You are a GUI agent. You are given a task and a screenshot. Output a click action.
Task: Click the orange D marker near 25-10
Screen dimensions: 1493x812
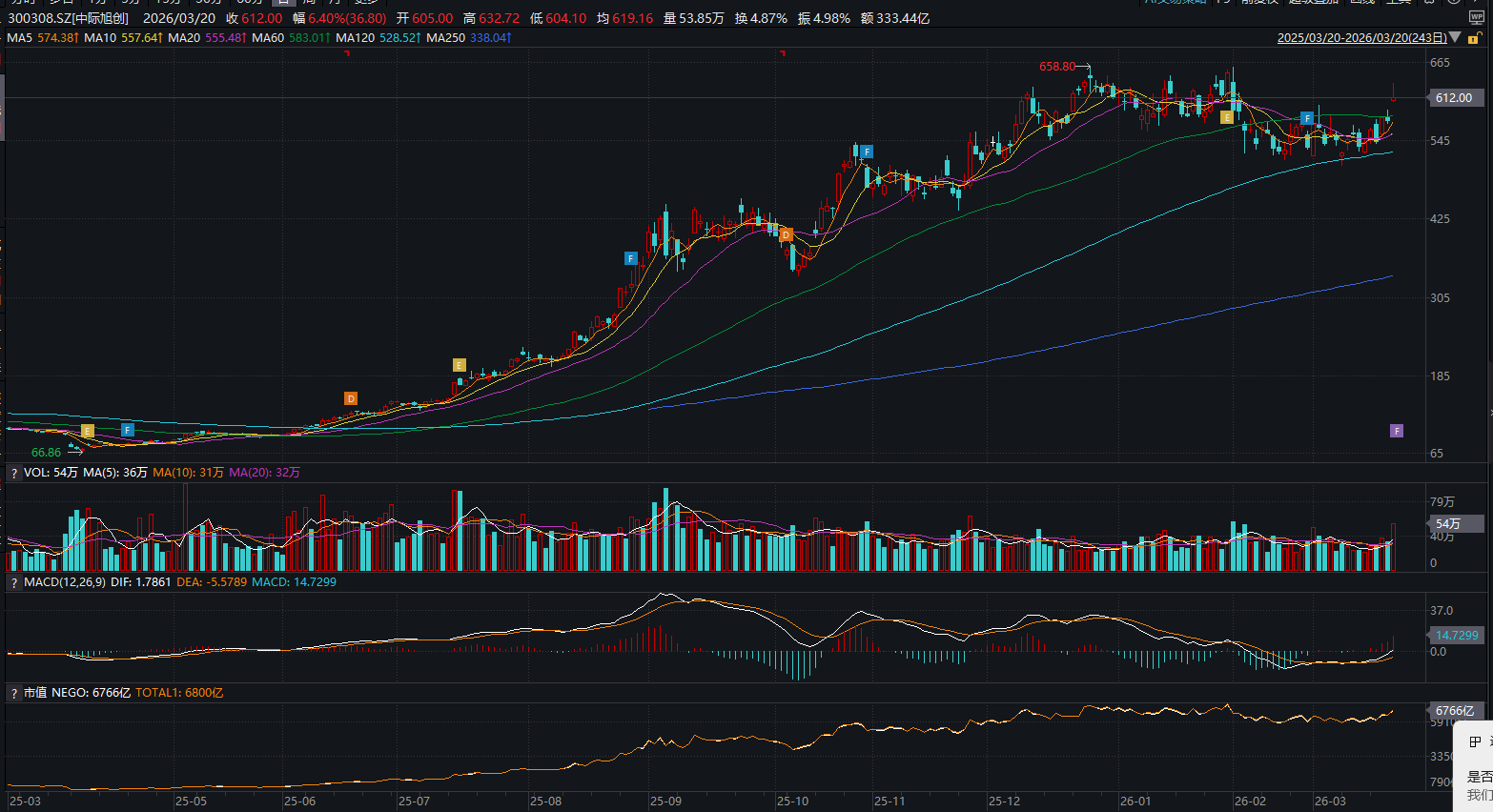[786, 234]
